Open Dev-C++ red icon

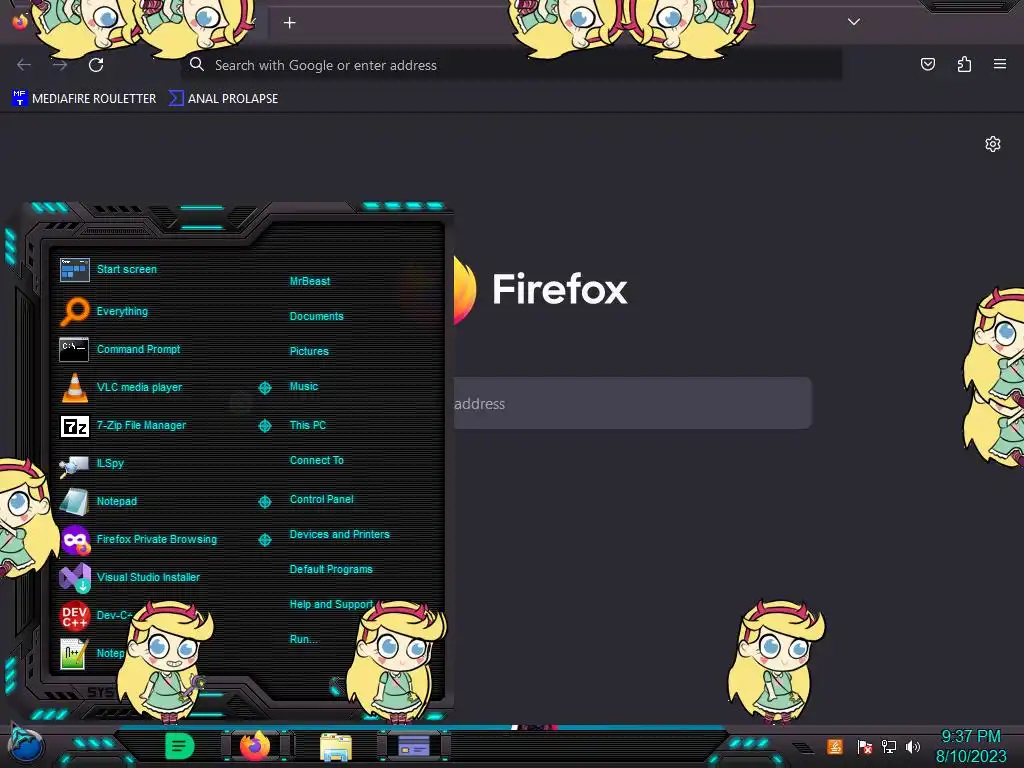click(x=74, y=615)
